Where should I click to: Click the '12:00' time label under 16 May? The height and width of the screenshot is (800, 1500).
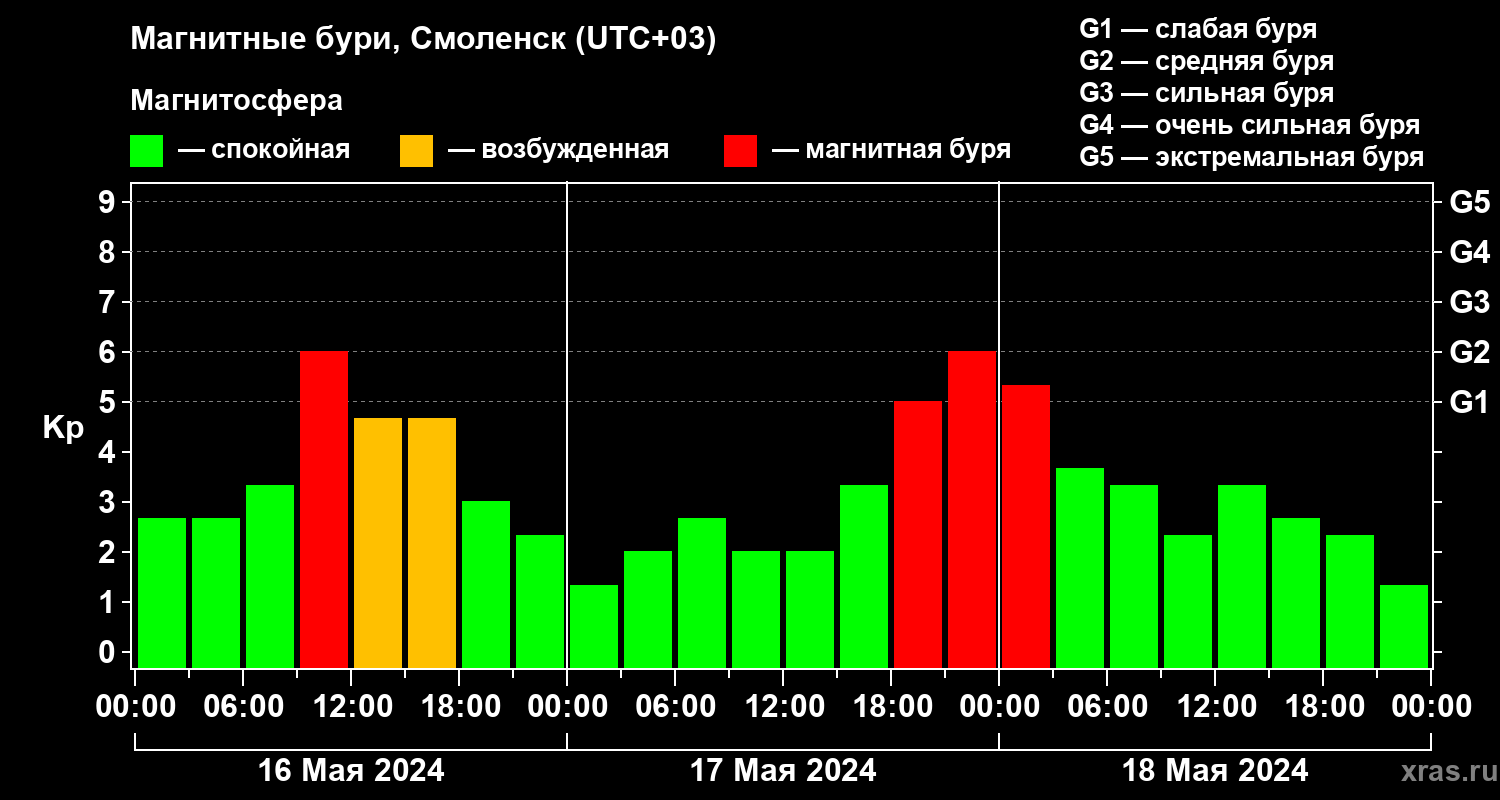pos(351,707)
